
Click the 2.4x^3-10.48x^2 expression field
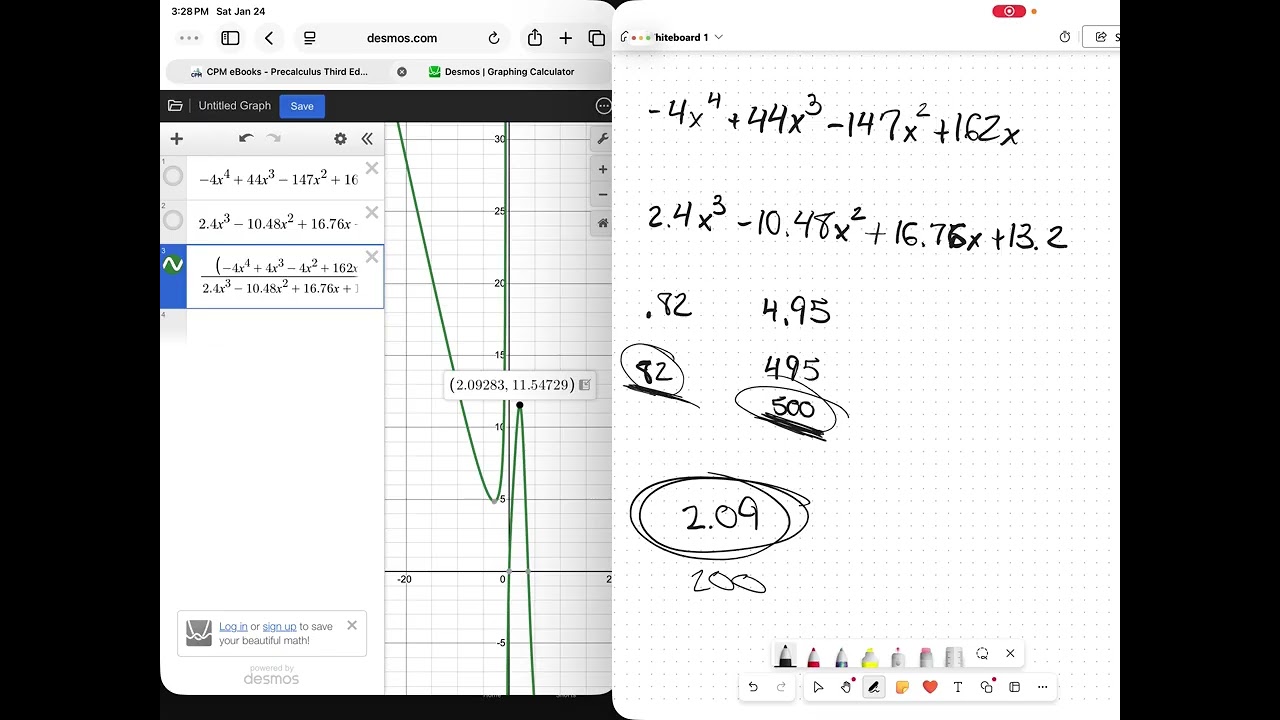click(x=278, y=224)
